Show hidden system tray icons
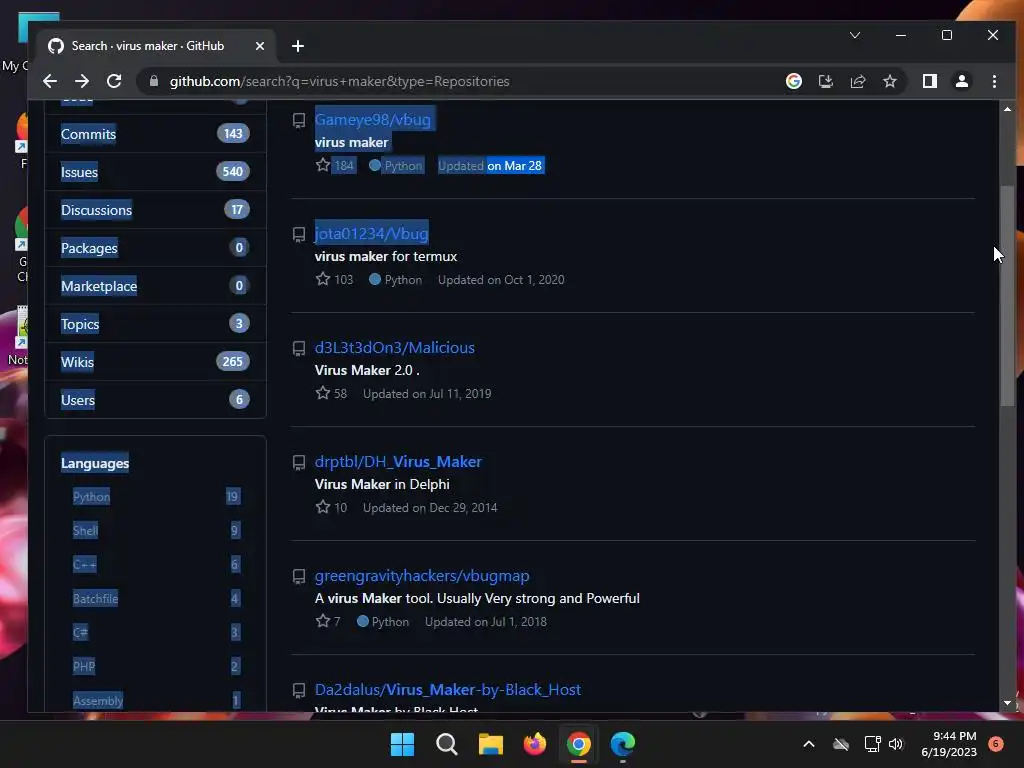The width and height of the screenshot is (1024, 768). (808, 744)
